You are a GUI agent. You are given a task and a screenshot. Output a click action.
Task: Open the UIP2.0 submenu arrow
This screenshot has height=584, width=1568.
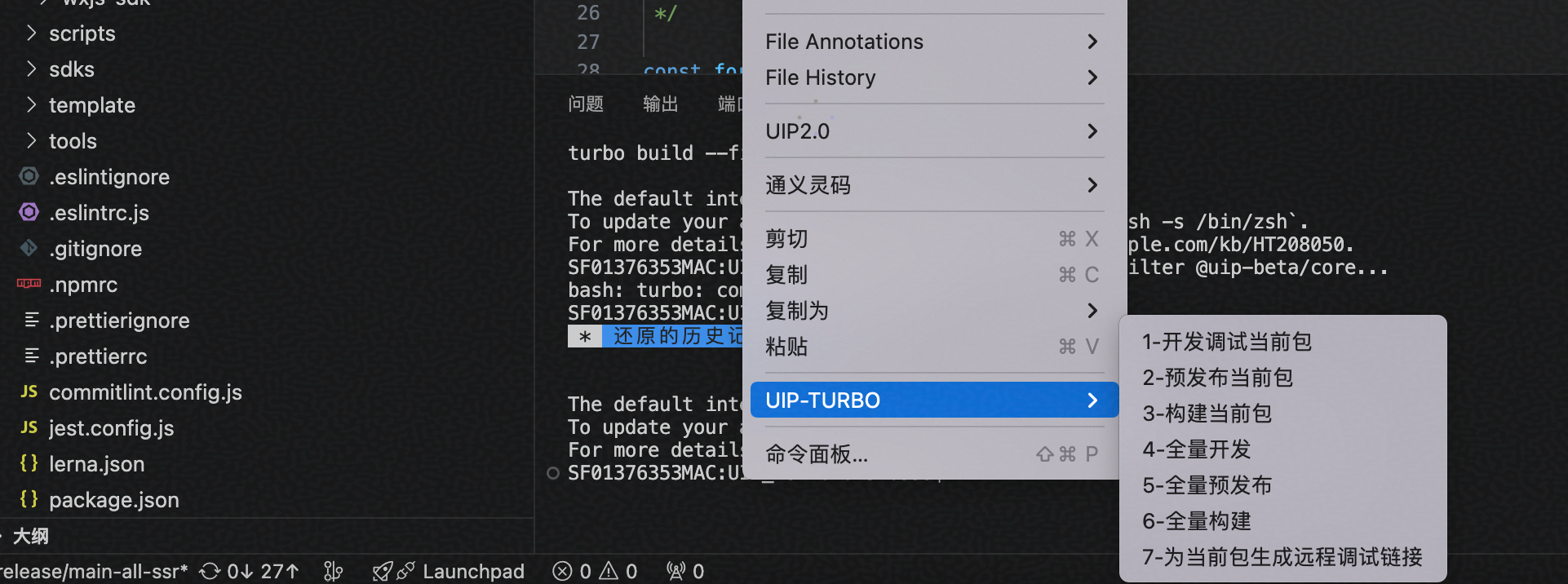pos(1092,131)
